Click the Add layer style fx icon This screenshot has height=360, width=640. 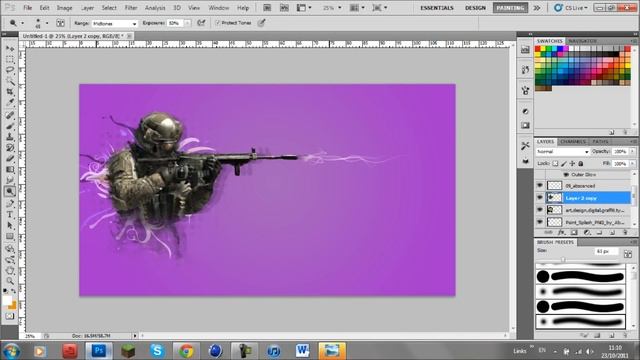[561, 232]
